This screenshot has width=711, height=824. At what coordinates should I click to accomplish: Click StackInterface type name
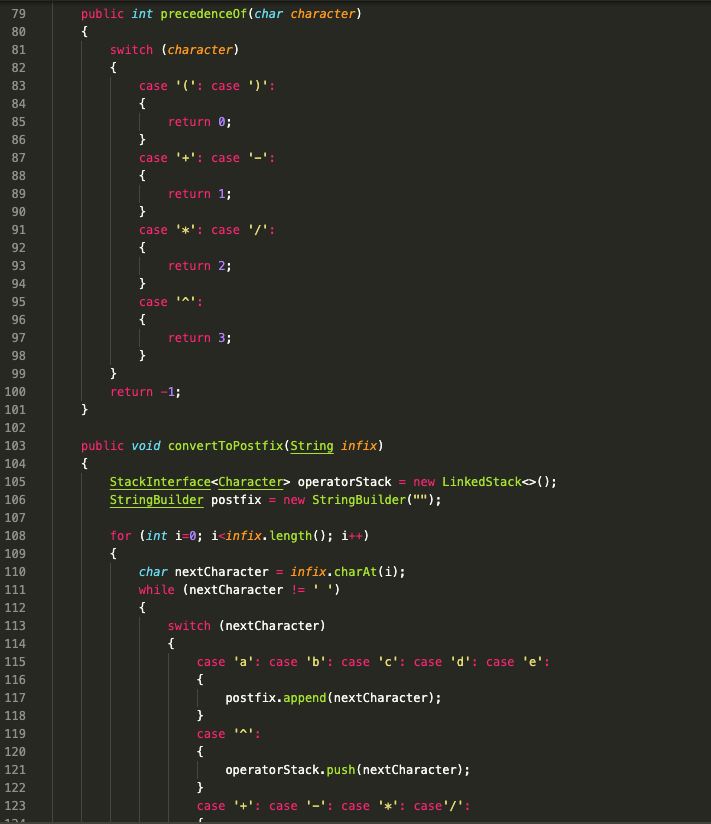(x=160, y=482)
